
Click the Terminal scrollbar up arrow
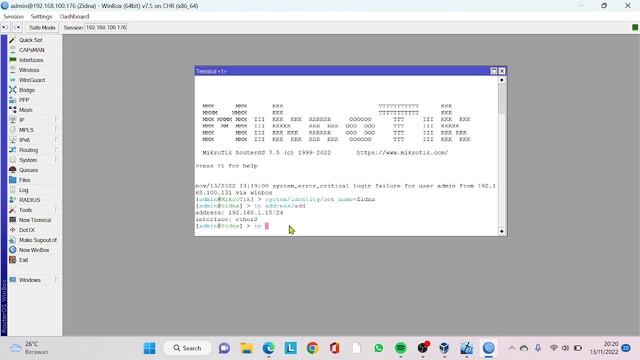502,80
